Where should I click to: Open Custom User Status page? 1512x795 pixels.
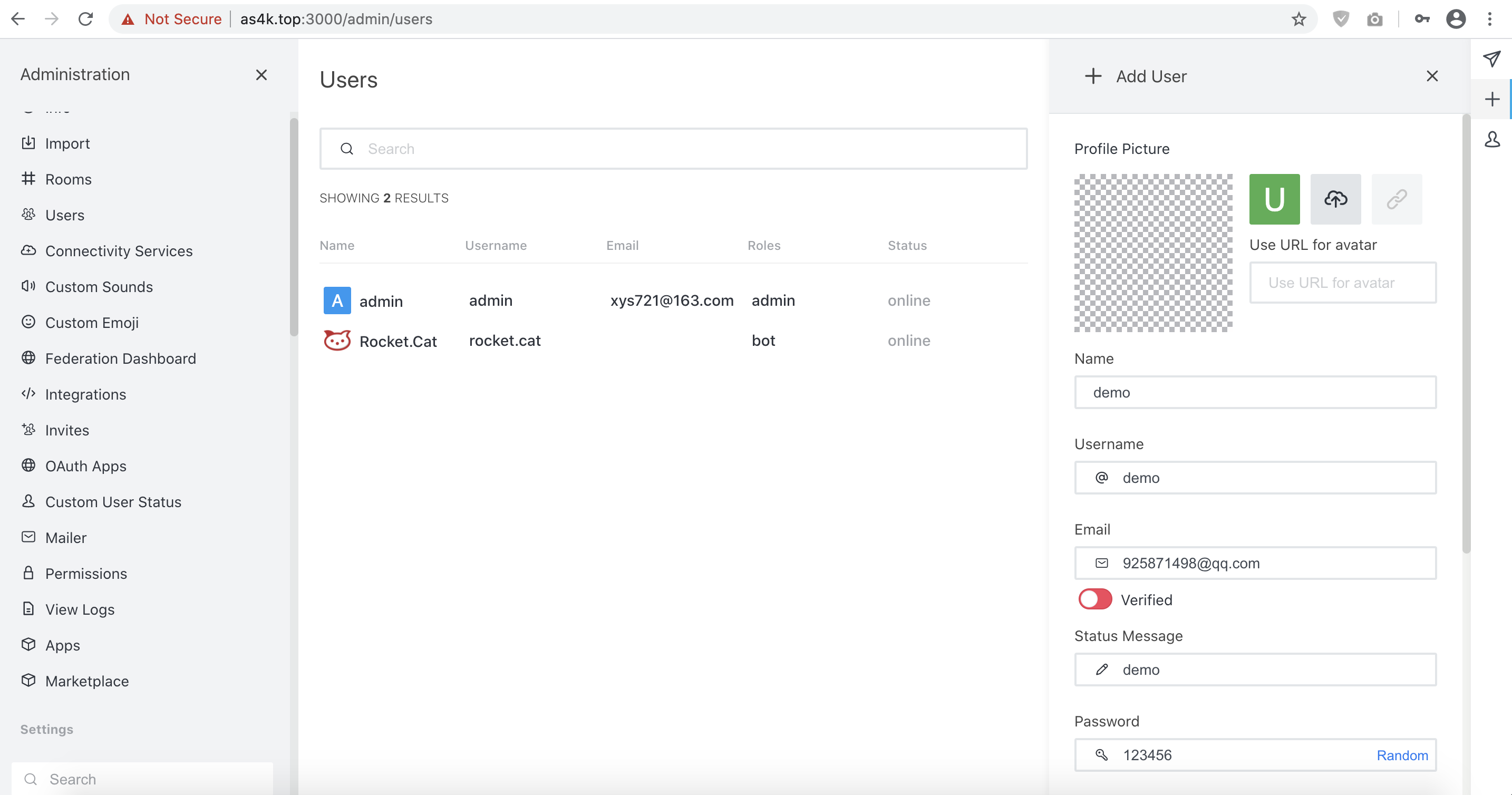click(x=102, y=501)
